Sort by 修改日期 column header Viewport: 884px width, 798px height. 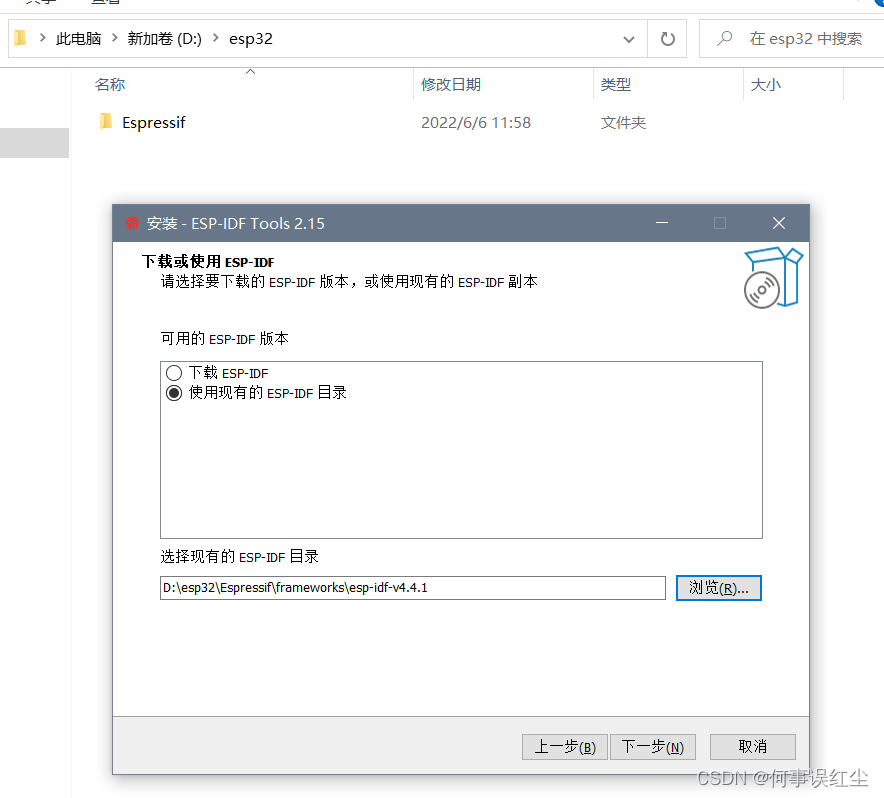pyautogui.click(x=450, y=85)
